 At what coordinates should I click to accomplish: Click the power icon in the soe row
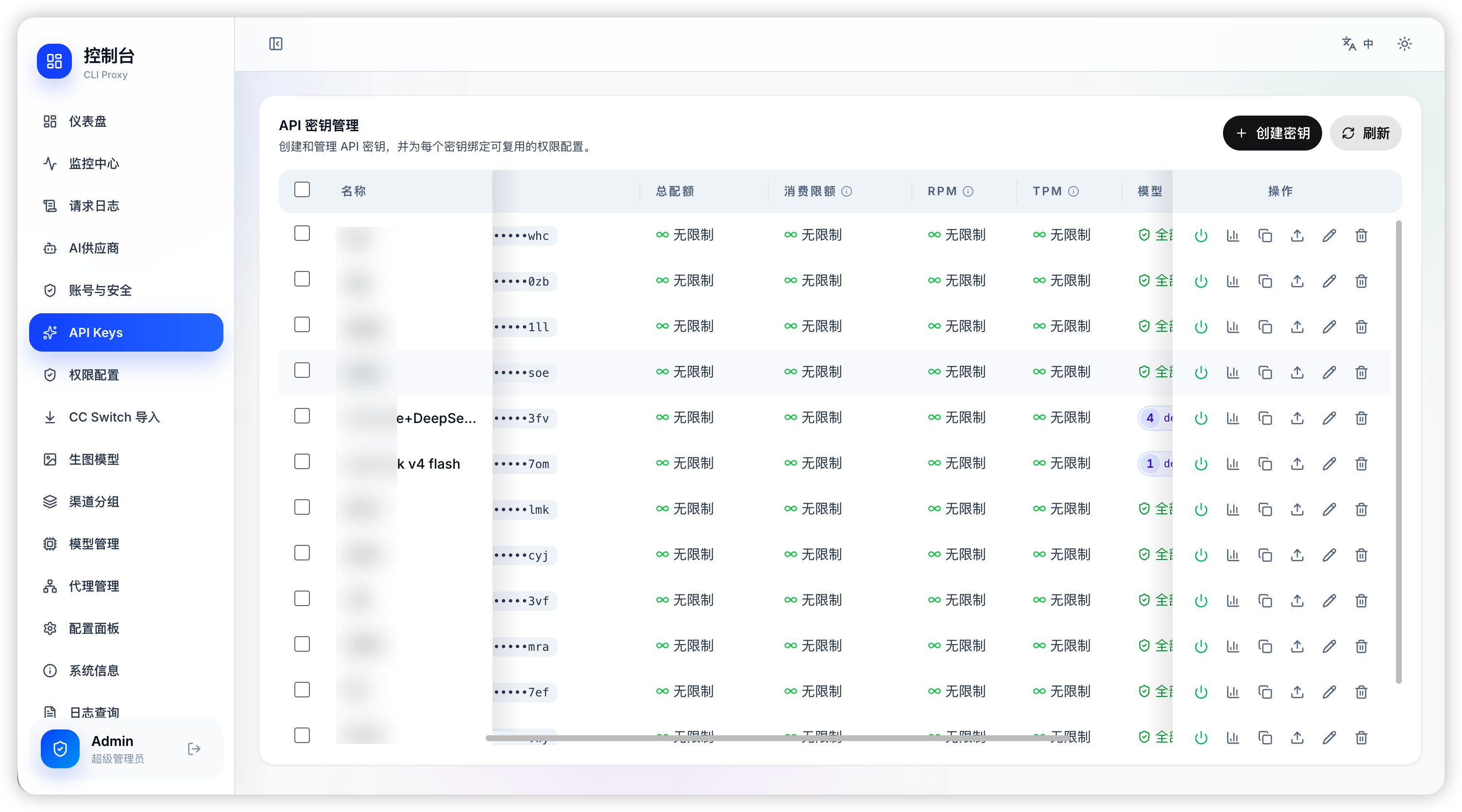coord(1200,372)
